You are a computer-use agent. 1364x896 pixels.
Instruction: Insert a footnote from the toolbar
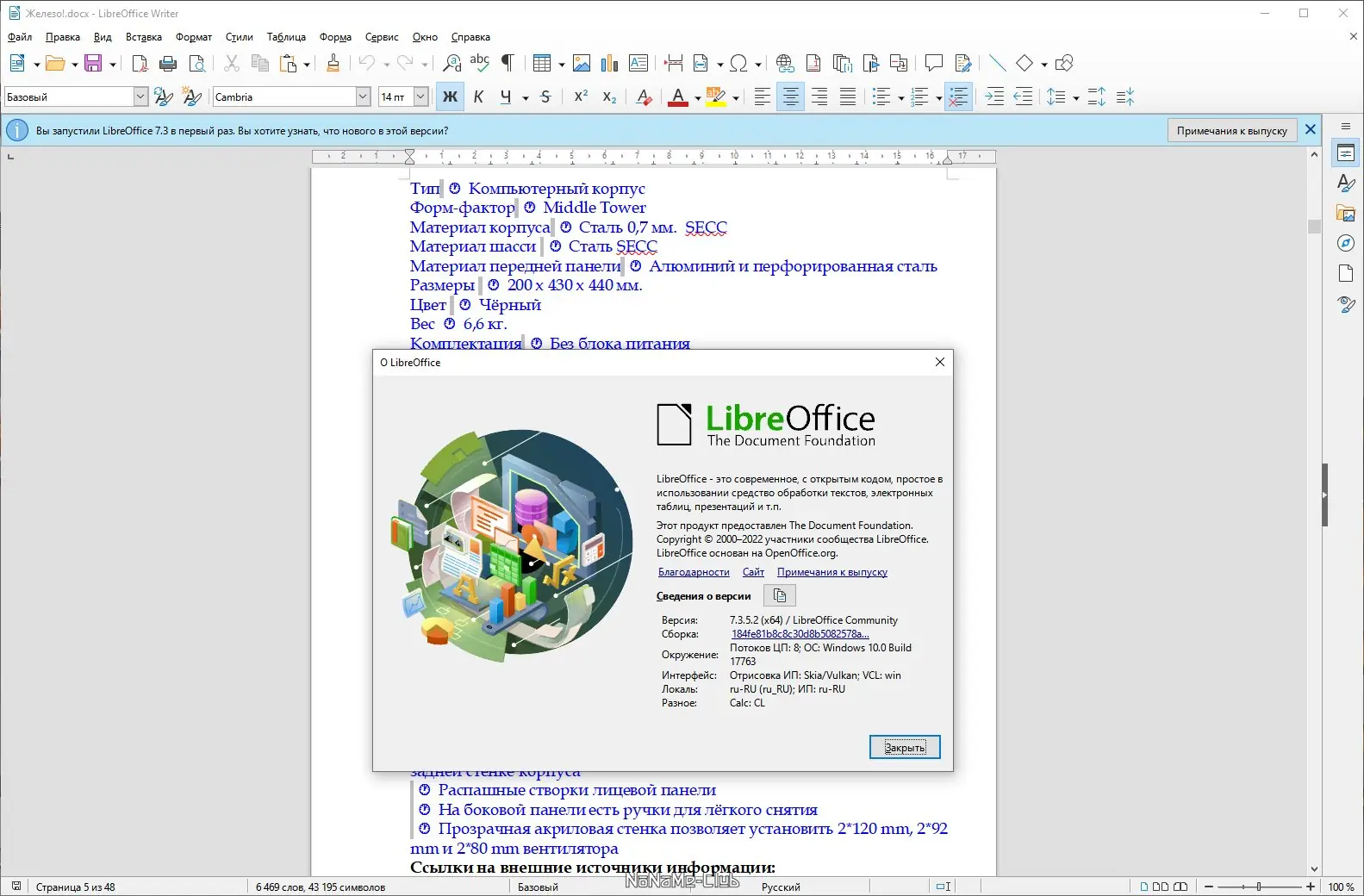coord(813,63)
